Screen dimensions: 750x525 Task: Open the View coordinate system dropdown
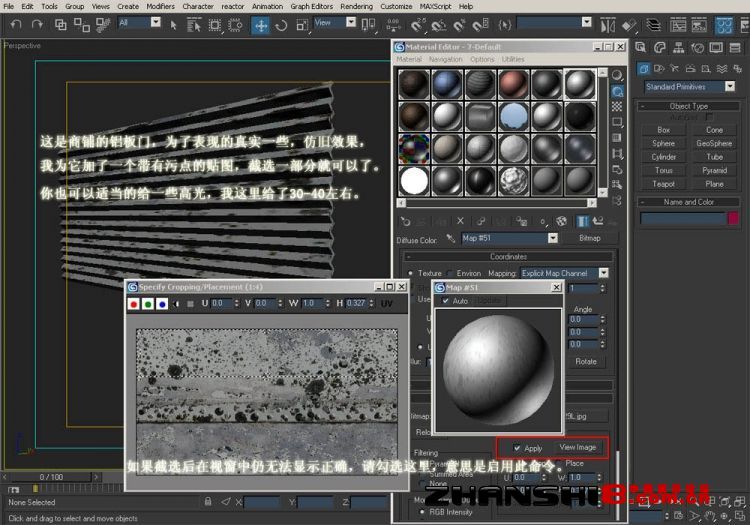click(x=351, y=22)
